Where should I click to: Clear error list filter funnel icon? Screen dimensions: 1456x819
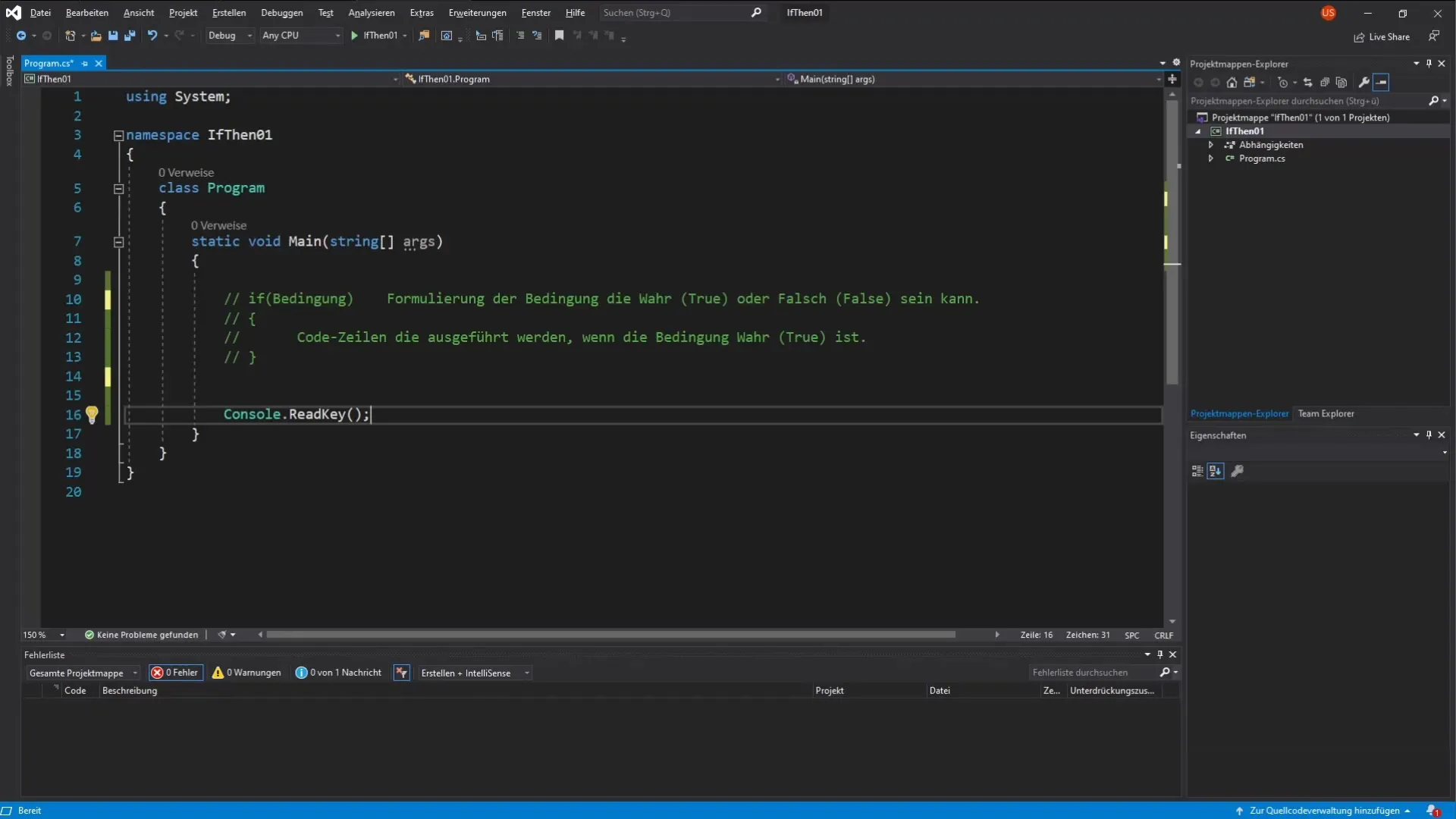coord(402,673)
